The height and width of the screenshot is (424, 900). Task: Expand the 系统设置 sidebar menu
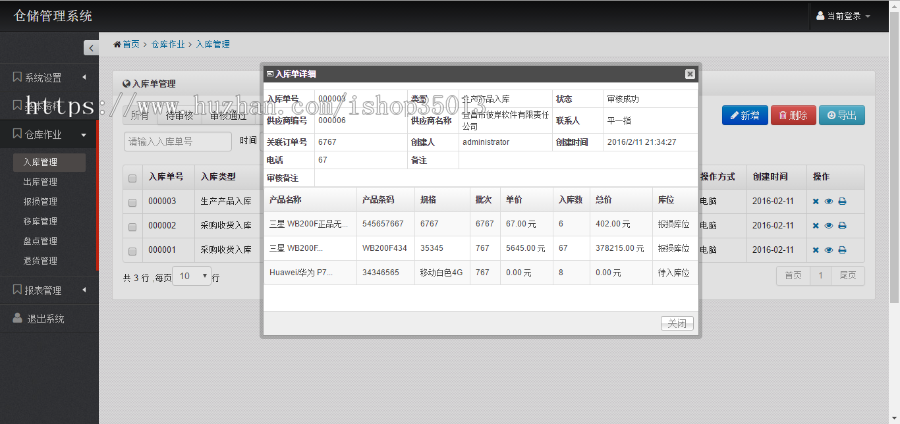coord(49,77)
